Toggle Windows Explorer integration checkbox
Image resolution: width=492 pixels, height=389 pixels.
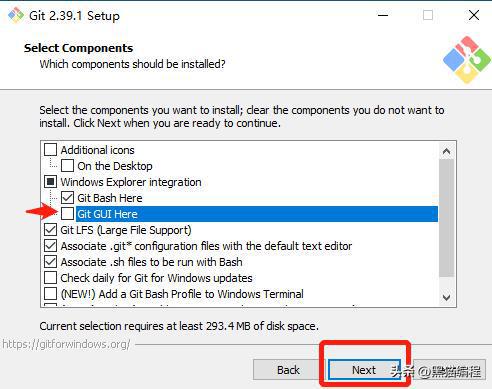point(50,182)
